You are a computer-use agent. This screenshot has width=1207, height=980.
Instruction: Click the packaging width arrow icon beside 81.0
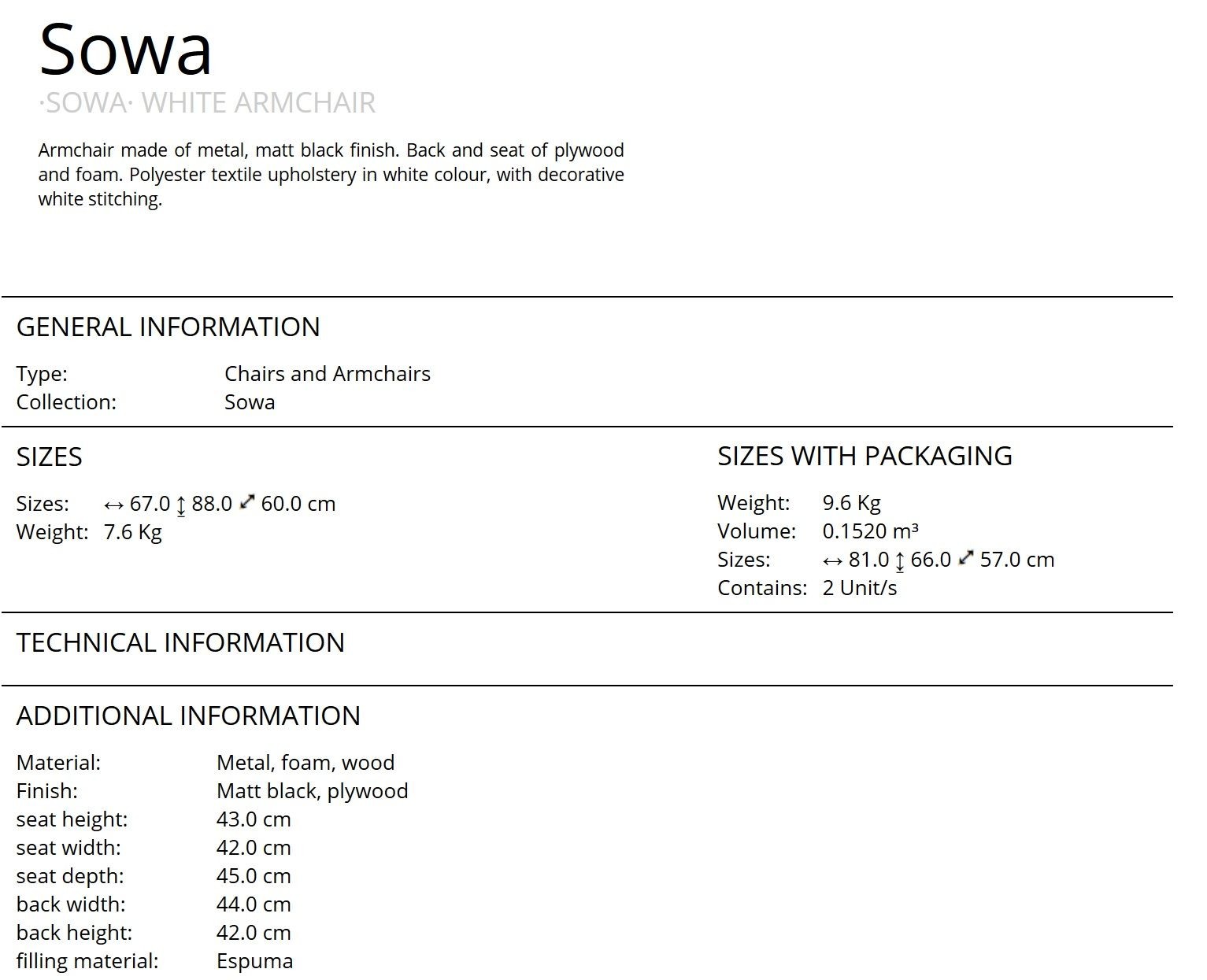point(833,560)
